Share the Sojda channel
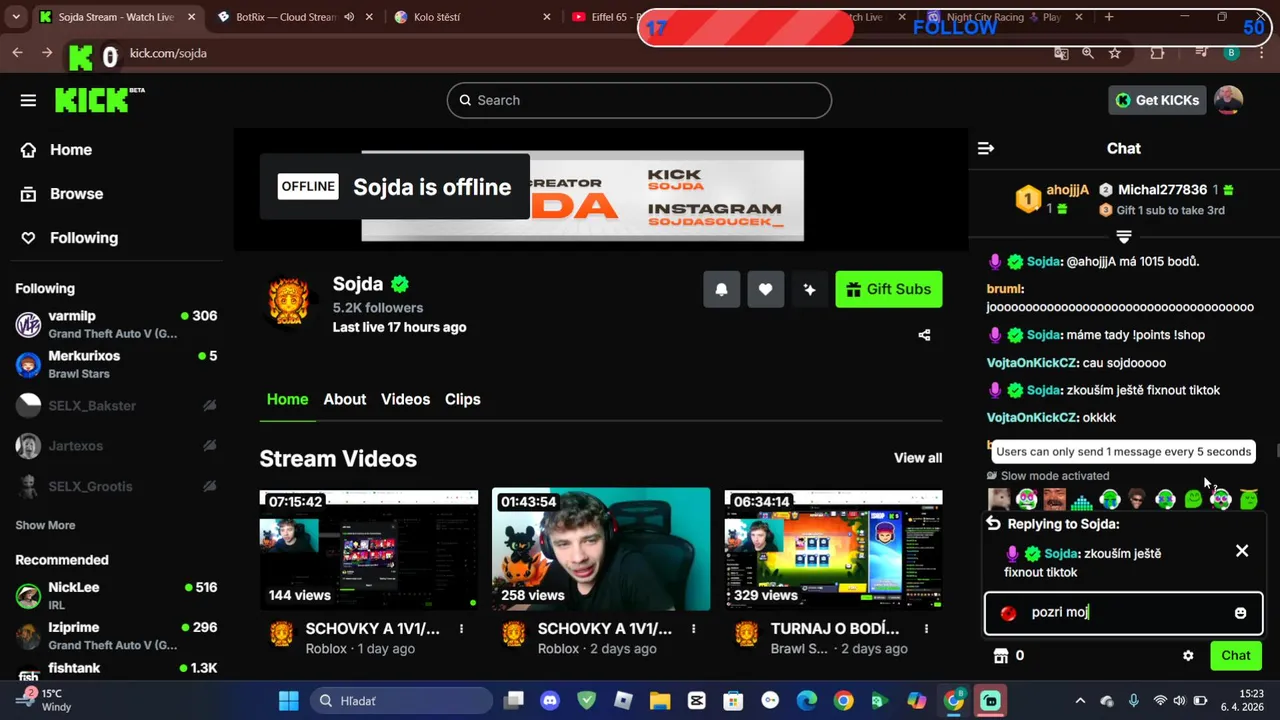The width and height of the screenshot is (1280, 720). coord(924,335)
